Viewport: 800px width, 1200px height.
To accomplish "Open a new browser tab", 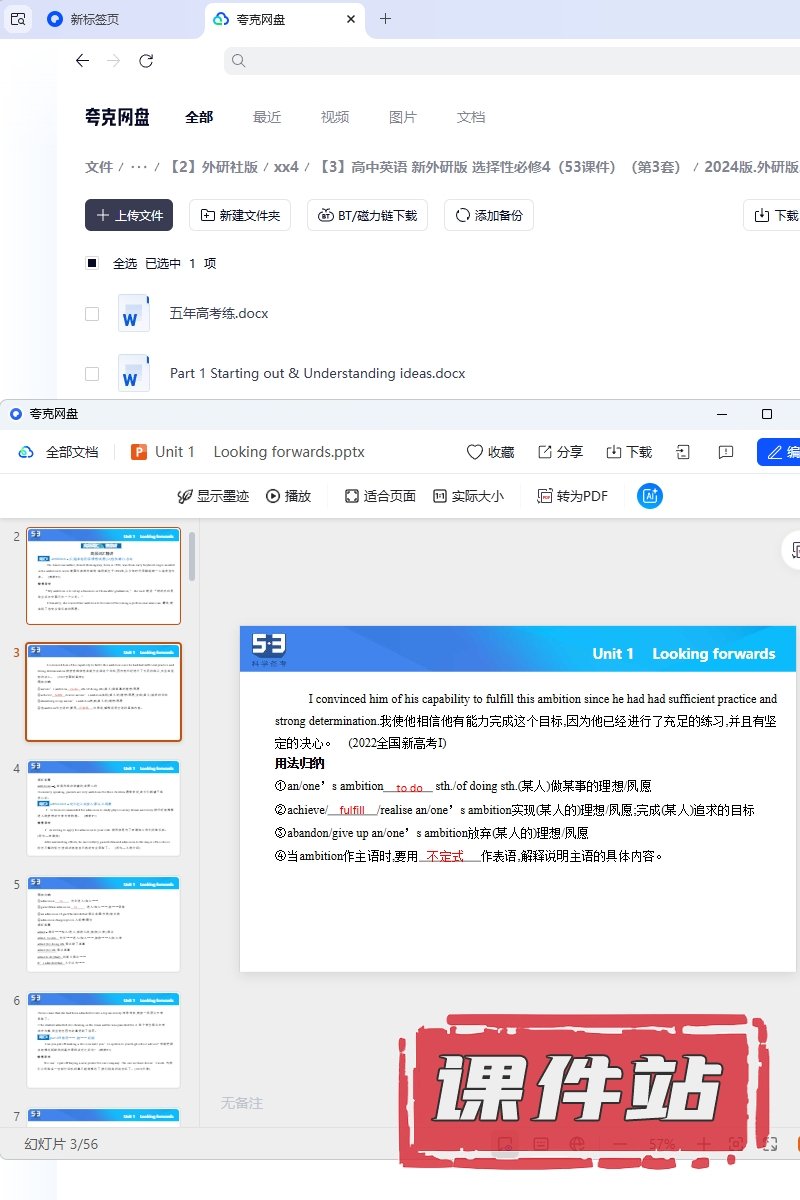I will point(386,19).
